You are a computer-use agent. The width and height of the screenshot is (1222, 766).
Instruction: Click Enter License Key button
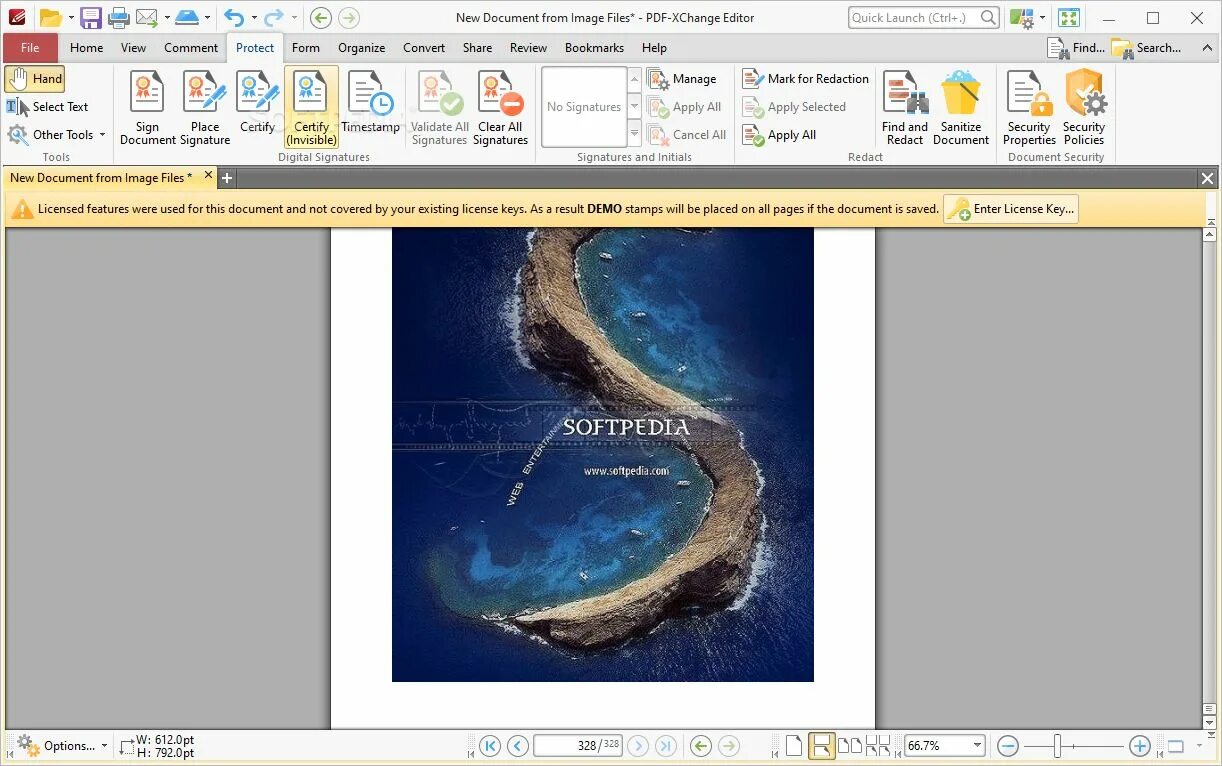point(1011,209)
